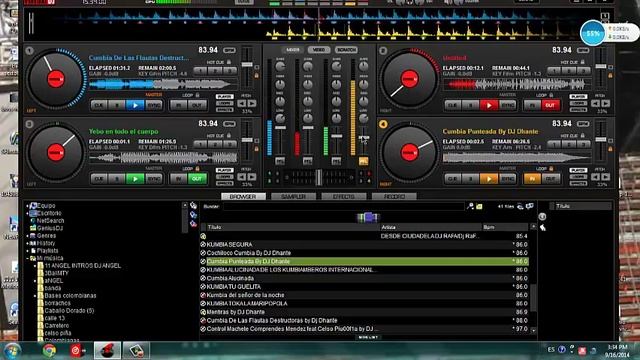Screen dimensions: 640x360
Task: Expand the Playlists tree node
Action: (x=28, y=251)
